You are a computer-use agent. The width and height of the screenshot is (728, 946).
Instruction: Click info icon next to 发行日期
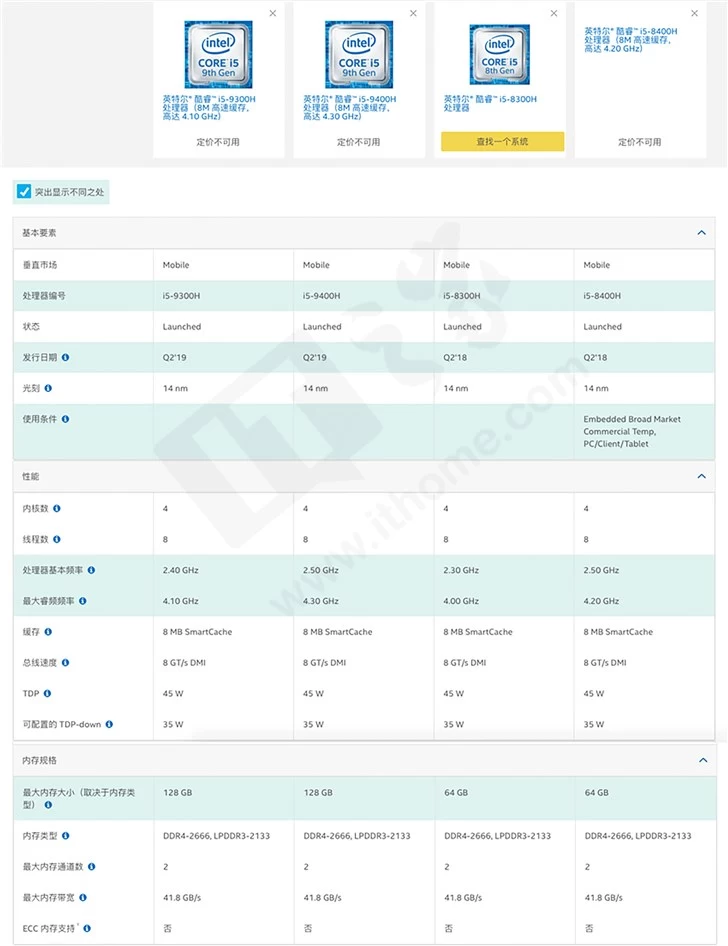point(66,357)
